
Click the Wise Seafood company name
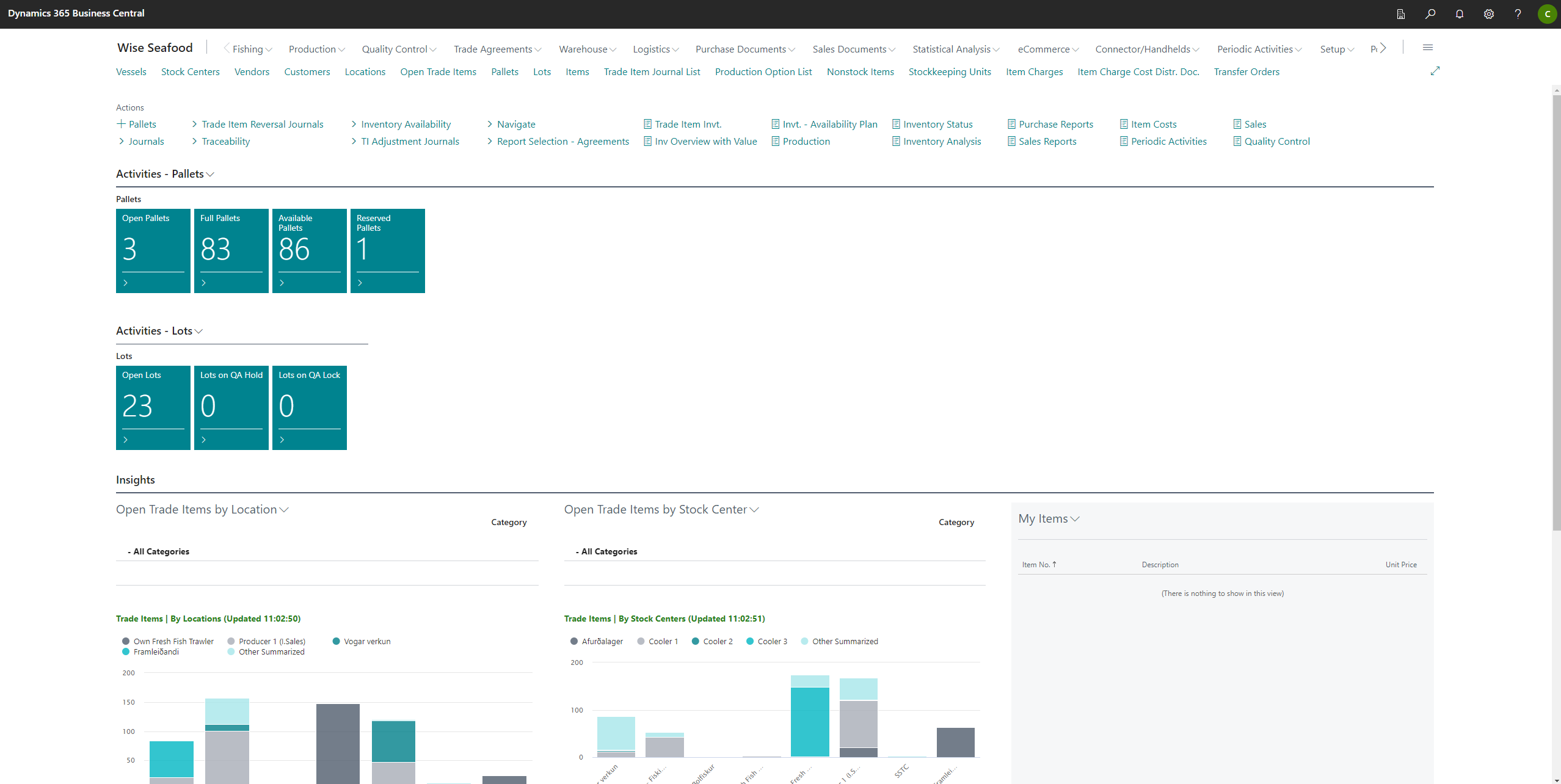pyautogui.click(x=155, y=48)
